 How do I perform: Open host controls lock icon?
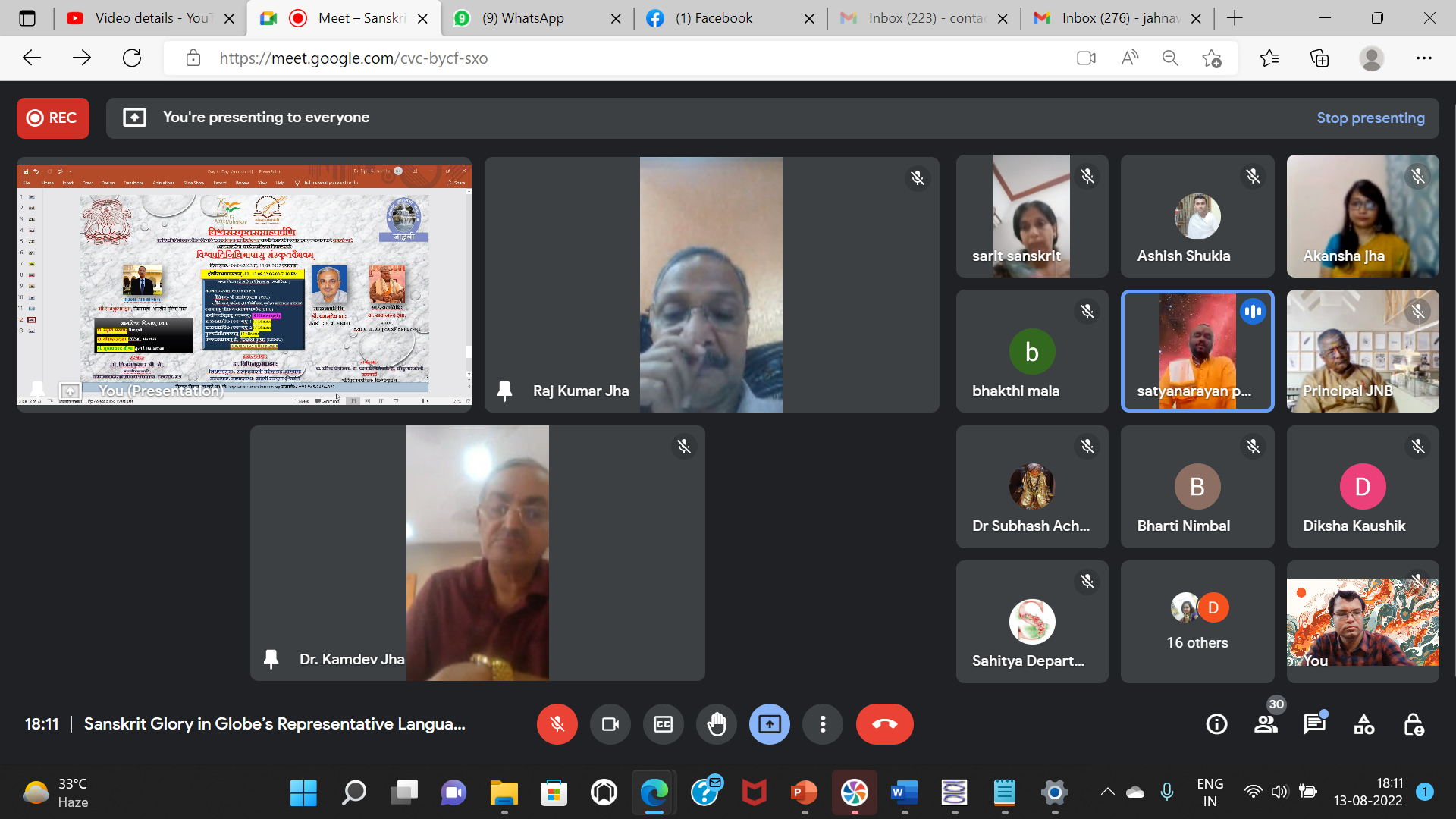pos(1414,724)
